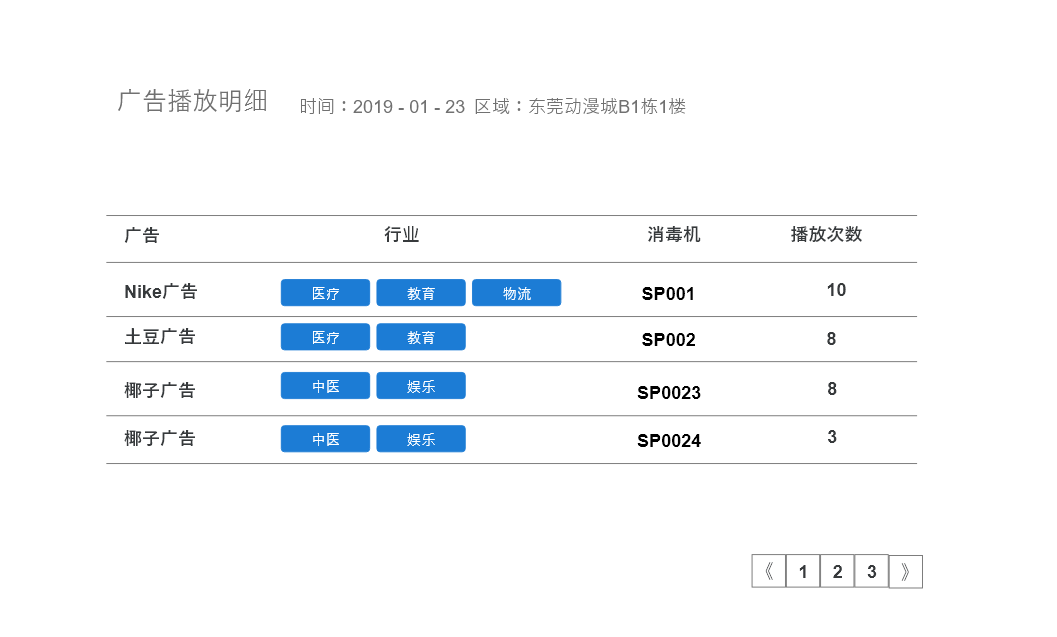The height and width of the screenshot is (637, 1057).
Task: Click play count 8 in SP002 row
Action: pos(831,338)
